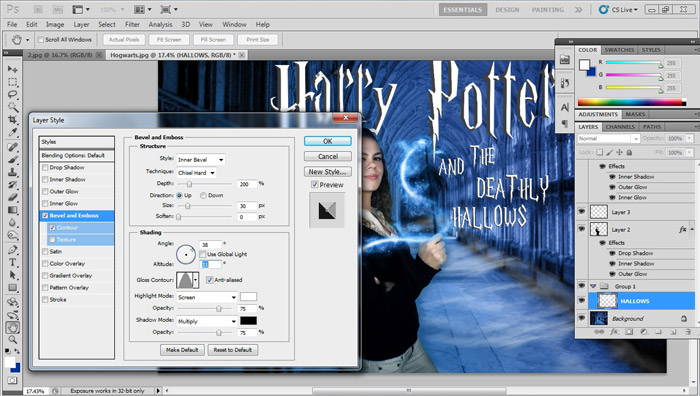Screen dimensions: 700x396
Task: Collapse Layer 2 effects arrow
Action: click(x=692, y=229)
